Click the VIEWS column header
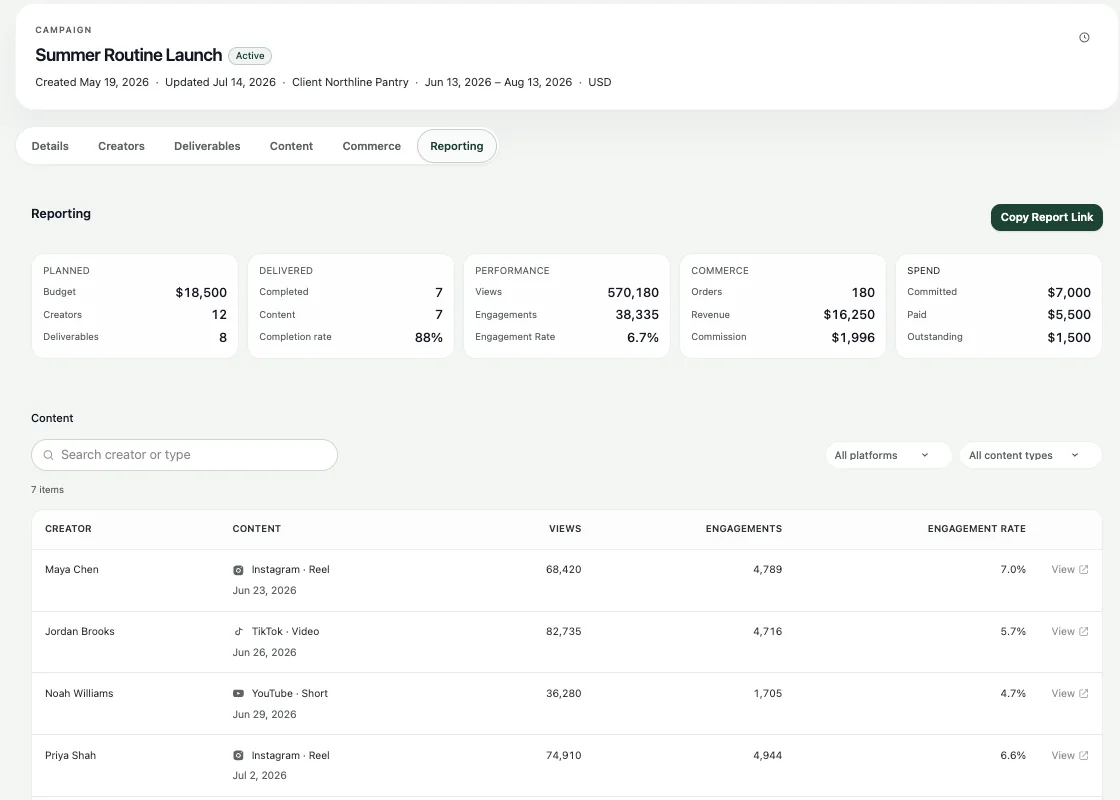1120x800 pixels. point(565,529)
